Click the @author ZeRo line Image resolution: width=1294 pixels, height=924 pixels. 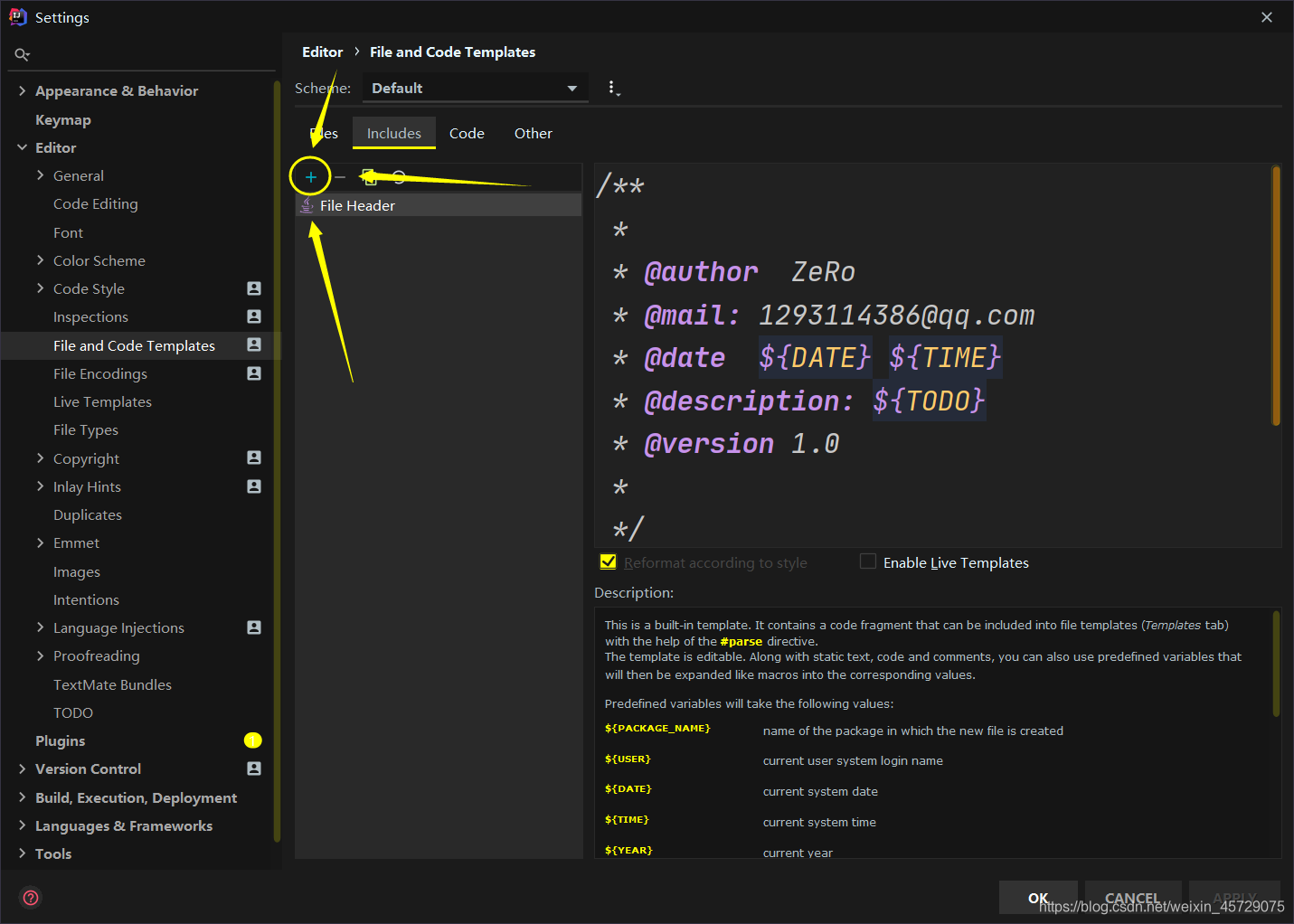click(x=749, y=271)
